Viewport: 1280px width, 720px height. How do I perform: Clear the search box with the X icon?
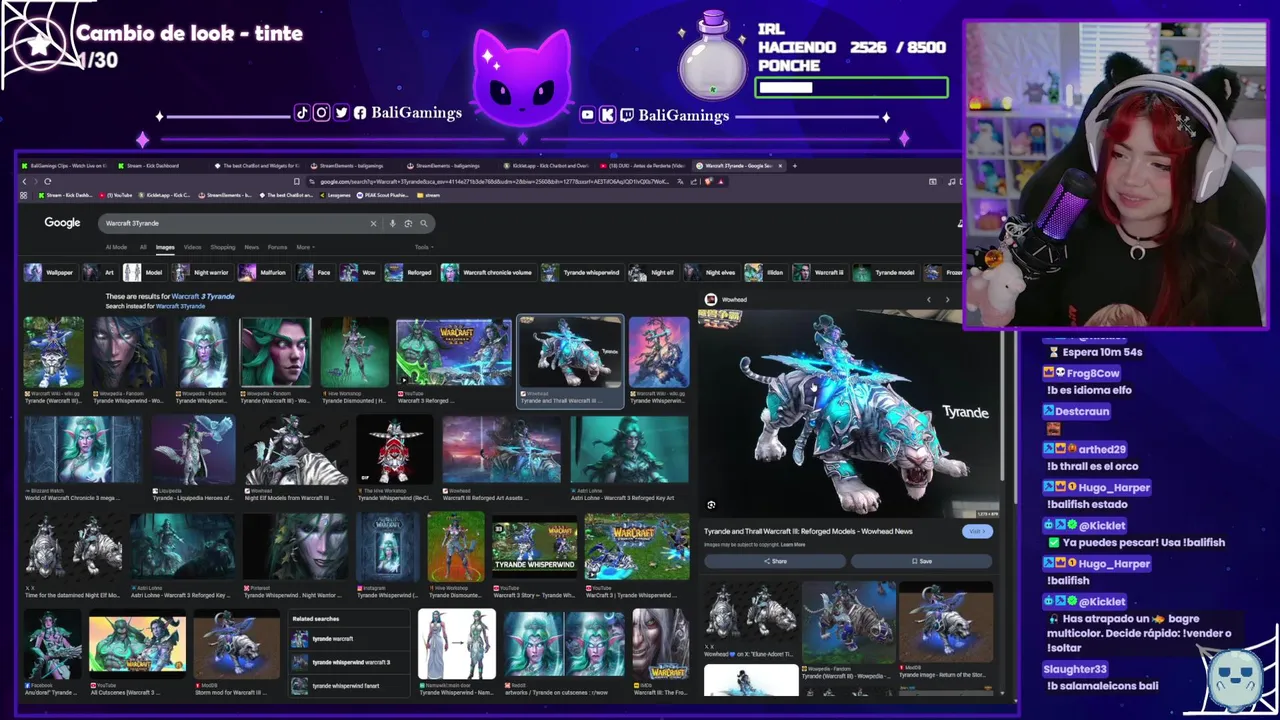(373, 223)
